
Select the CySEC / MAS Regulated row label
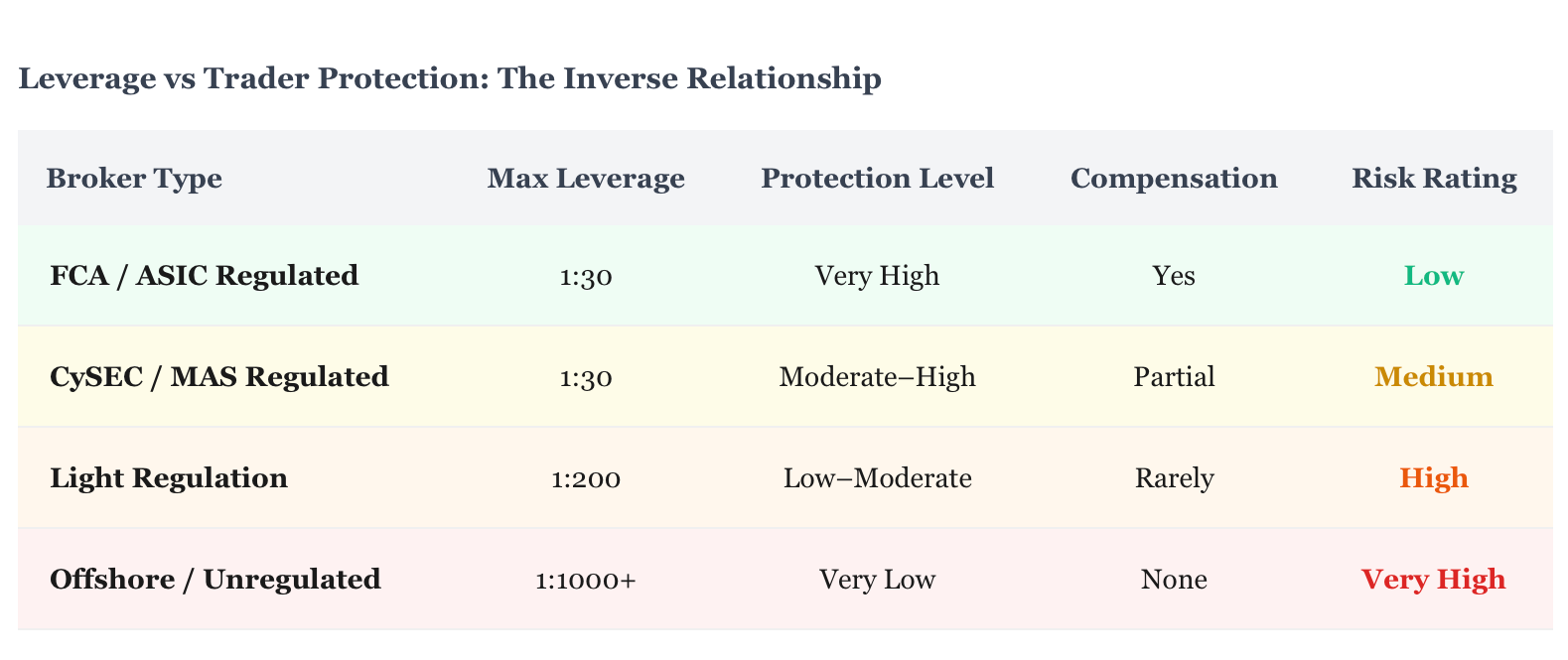click(219, 377)
